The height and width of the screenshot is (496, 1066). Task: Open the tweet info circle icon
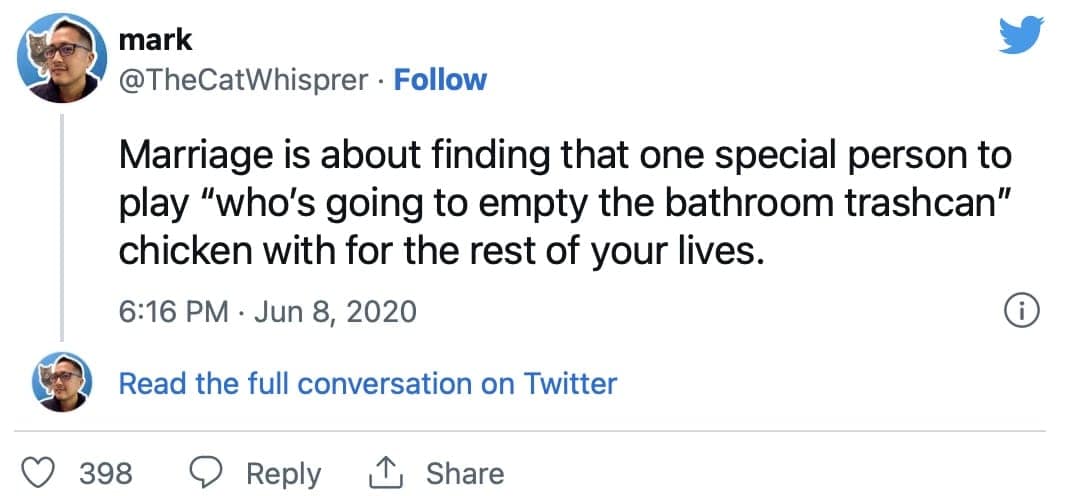pyautogui.click(x=1022, y=313)
